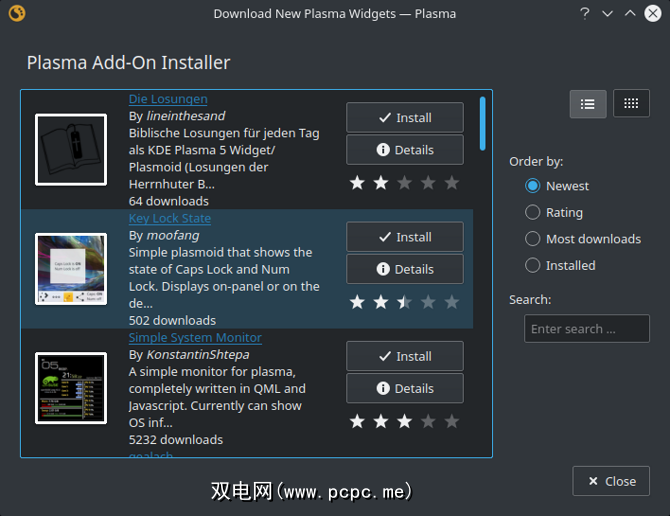Open Die Losungen widget thumbnail
The image size is (670, 516).
[71, 149]
